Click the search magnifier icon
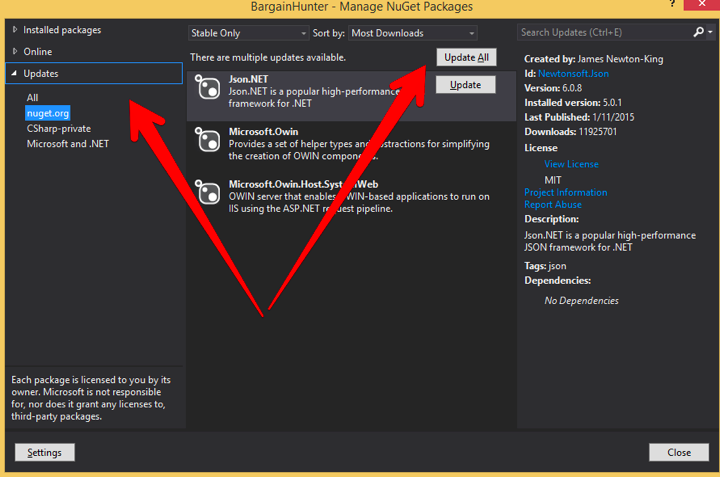 [x=698, y=32]
